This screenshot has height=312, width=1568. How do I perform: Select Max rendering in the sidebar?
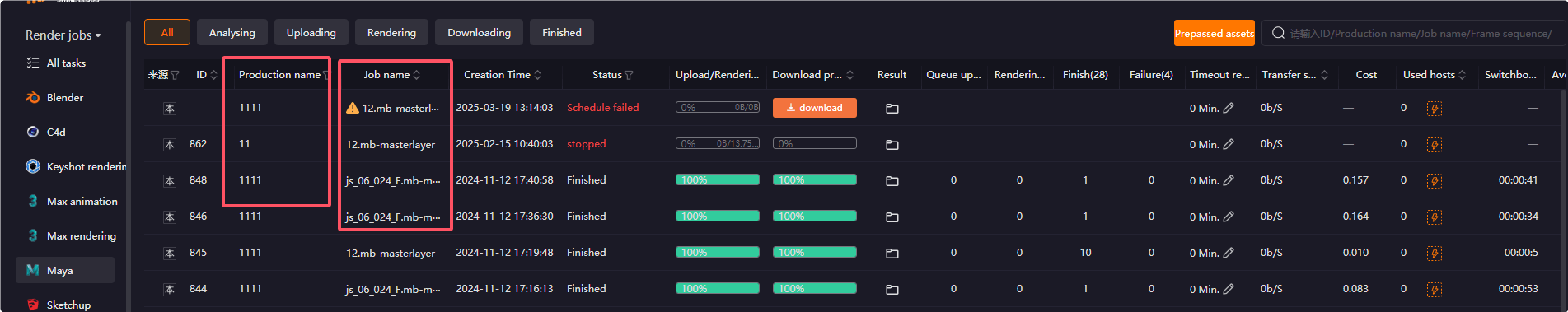[72, 235]
